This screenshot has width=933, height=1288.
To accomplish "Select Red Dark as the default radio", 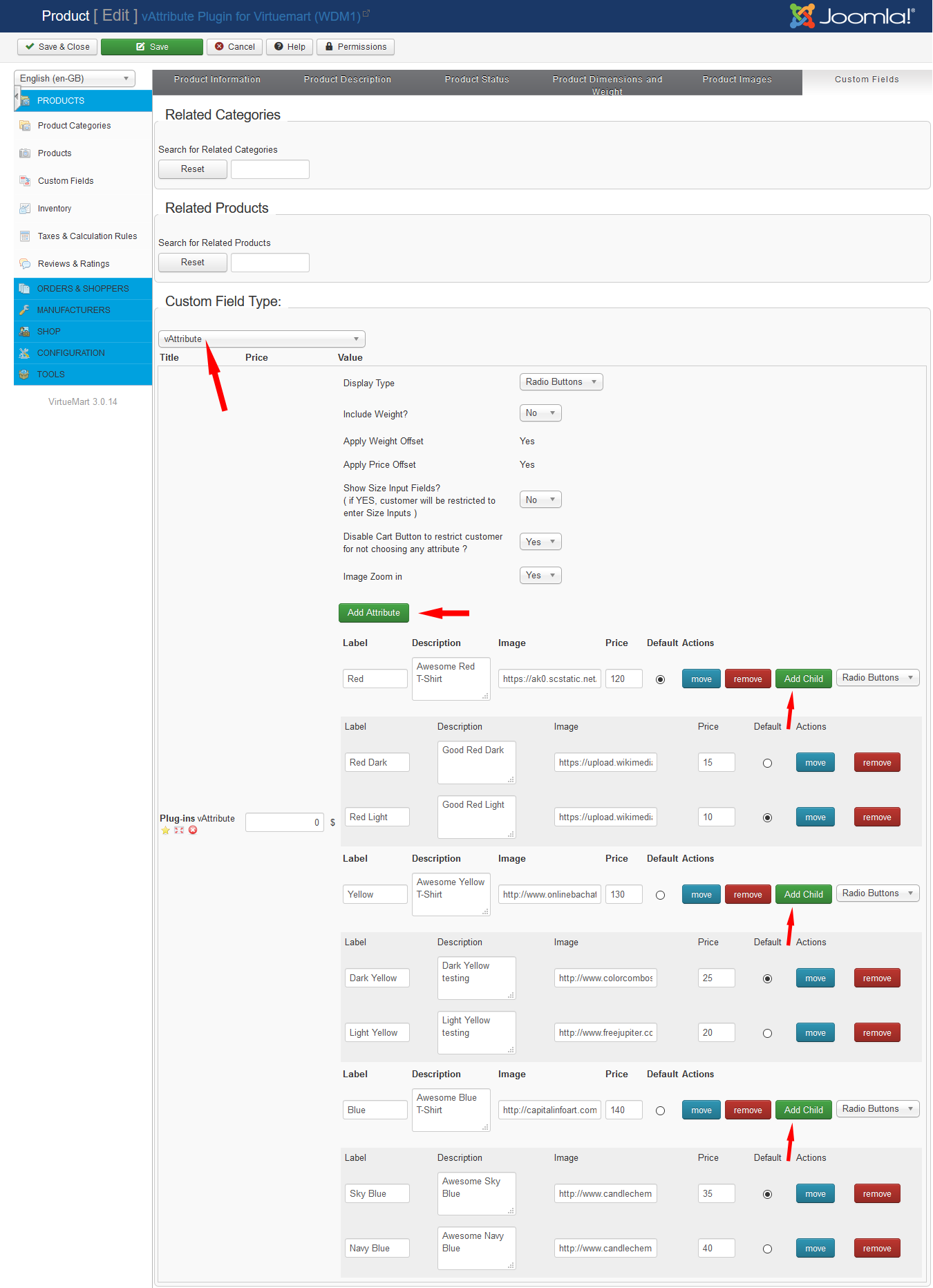I will point(767,764).
